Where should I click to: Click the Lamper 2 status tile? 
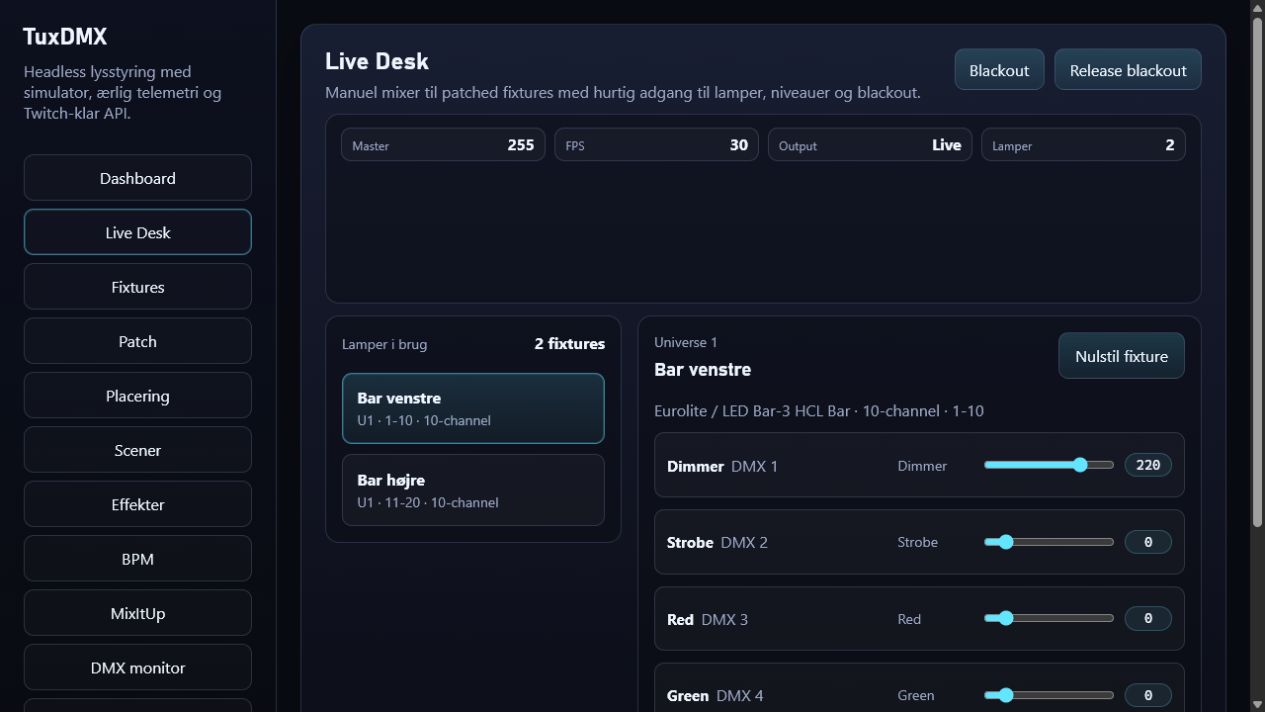click(x=1083, y=145)
